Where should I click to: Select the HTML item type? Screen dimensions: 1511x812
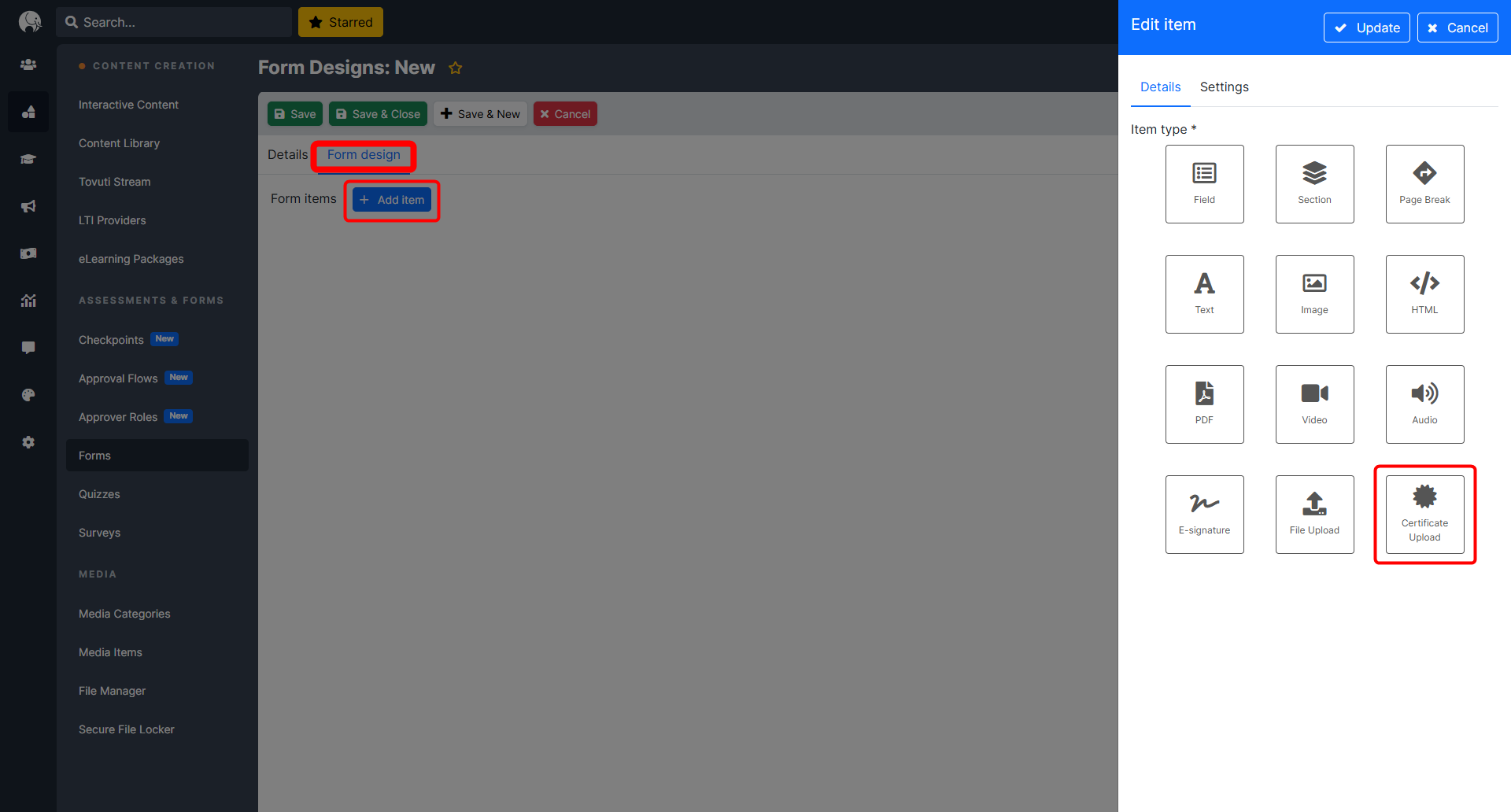click(x=1424, y=294)
